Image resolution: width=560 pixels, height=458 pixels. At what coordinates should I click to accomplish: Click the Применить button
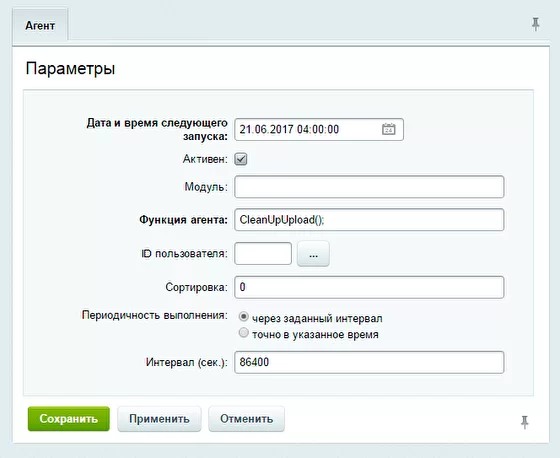pyautogui.click(x=159, y=419)
